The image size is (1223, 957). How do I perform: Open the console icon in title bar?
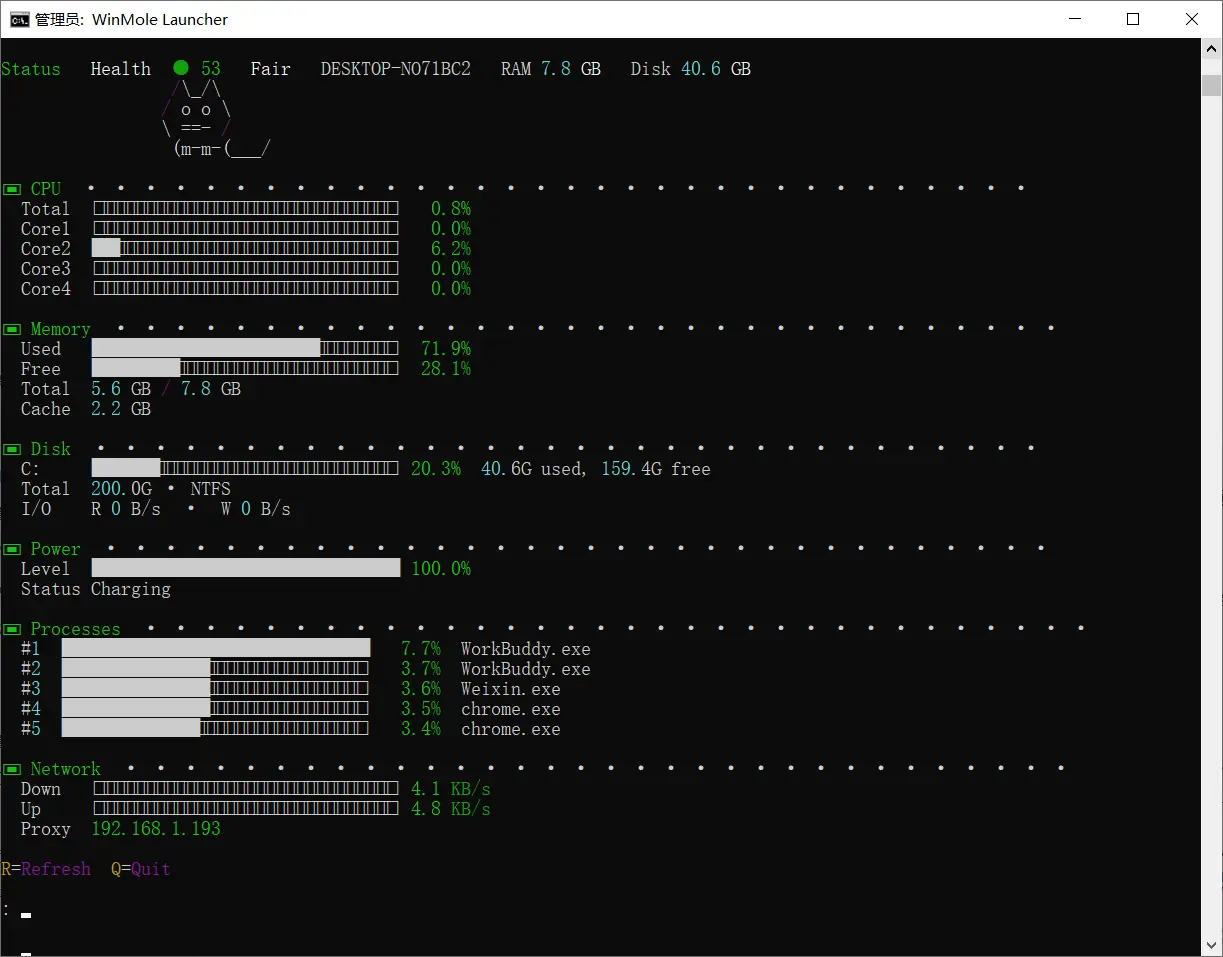click(19, 19)
